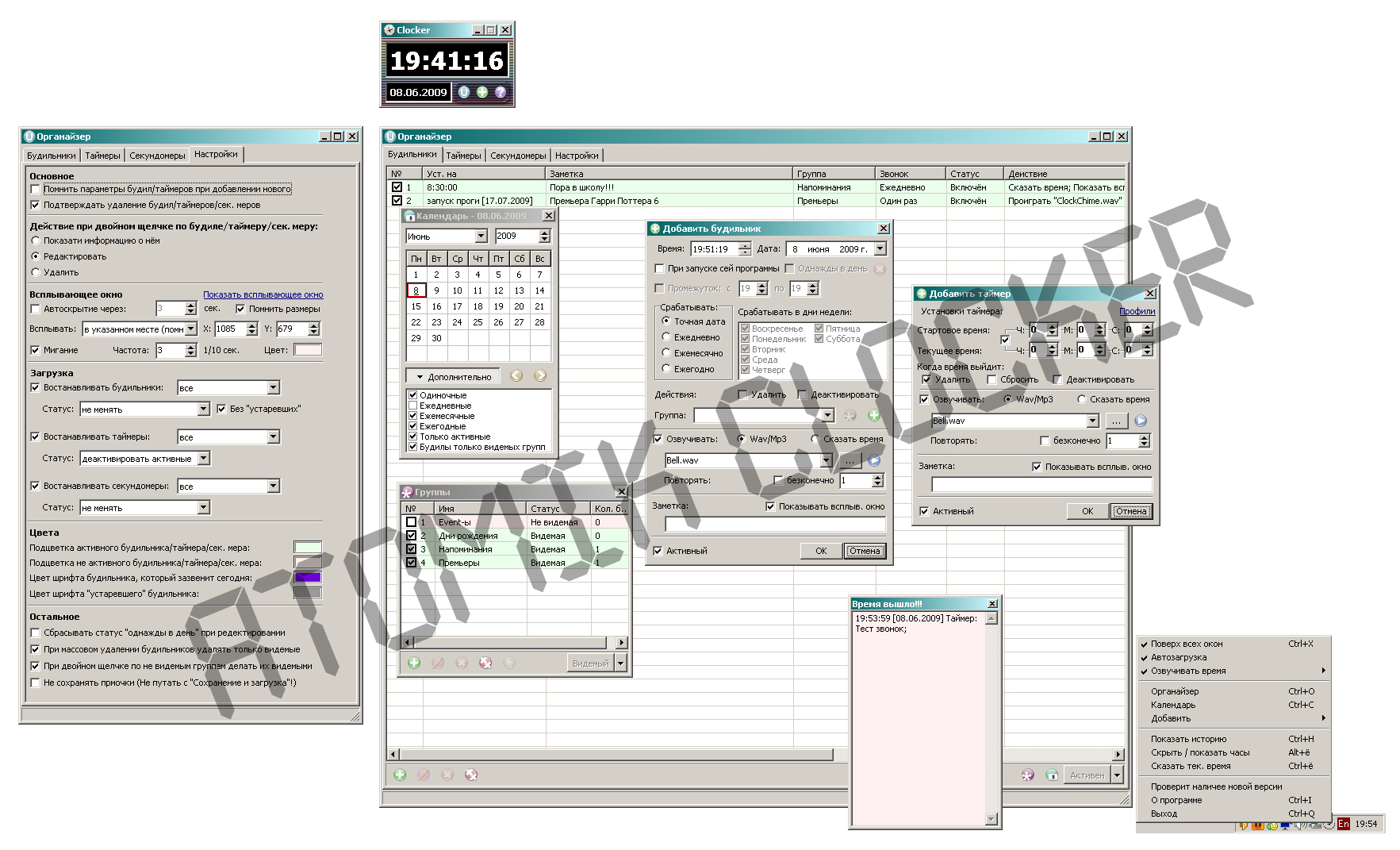Screen dimensions: 1400x850
Task: Toggle the Мигание checkbox in settings
Action: [x=35, y=350]
